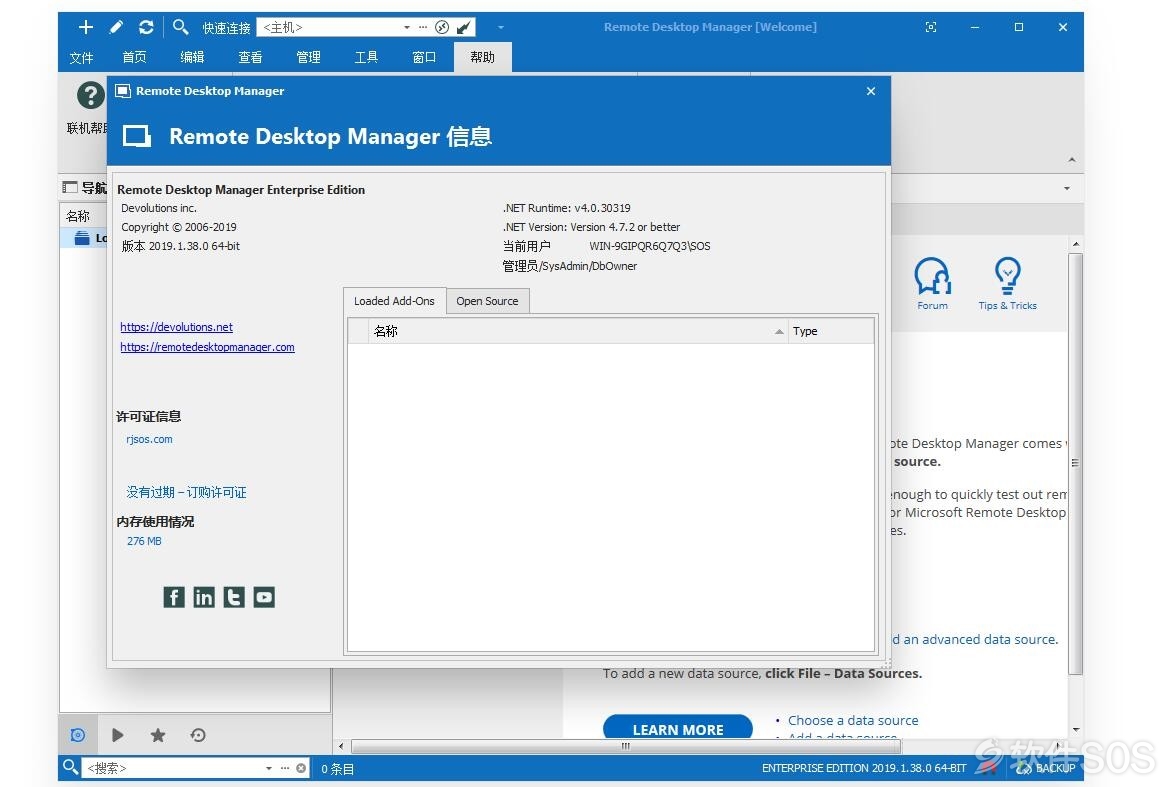Click the 276 MB memory usage value
Screen dimensions: 1172x787
(x=144, y=541)
